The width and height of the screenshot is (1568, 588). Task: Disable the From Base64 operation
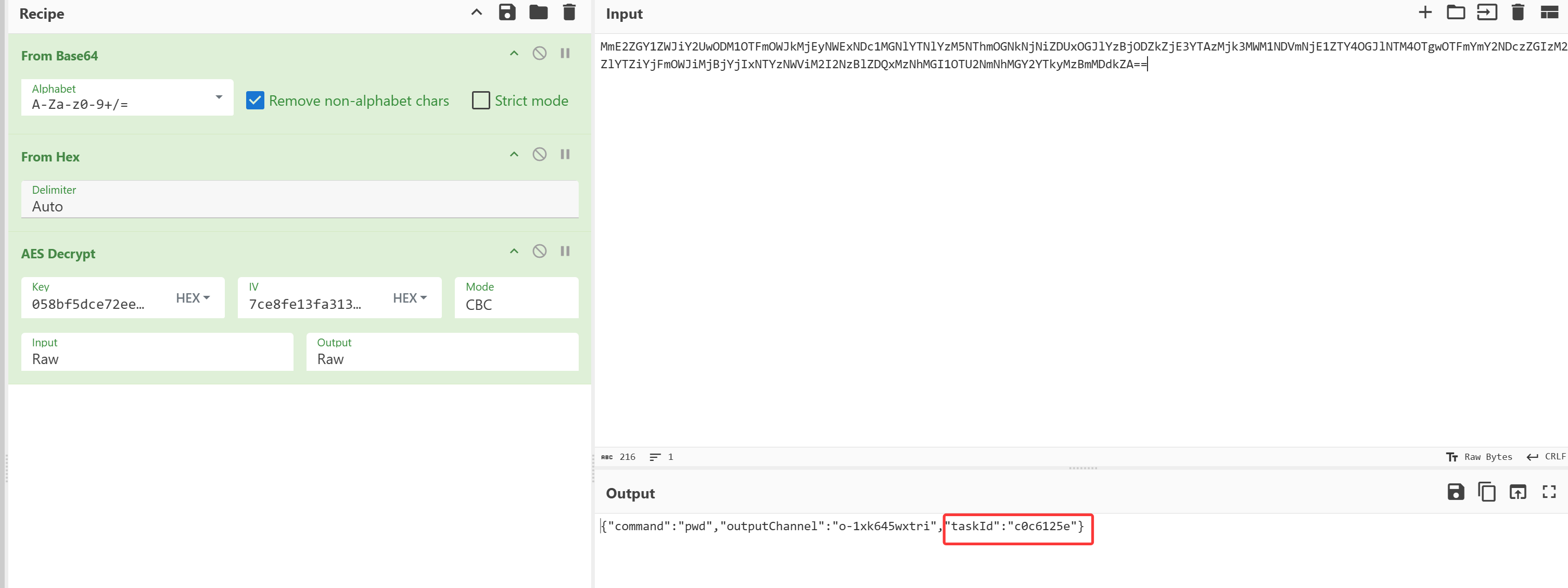pos(539,54)
